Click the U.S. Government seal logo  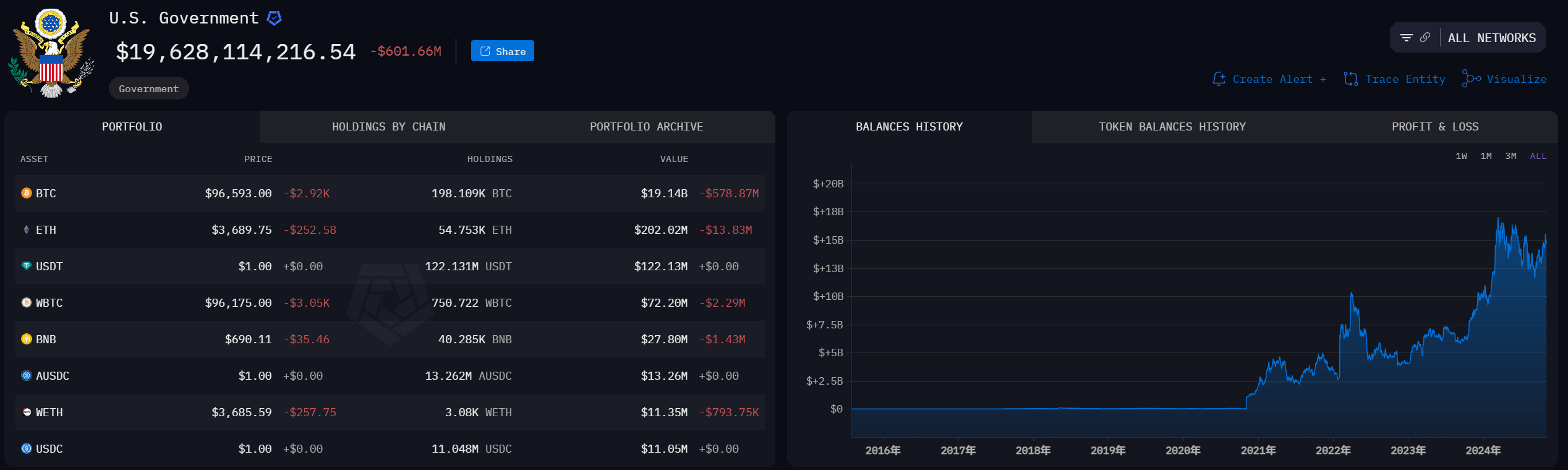[51, 53]
